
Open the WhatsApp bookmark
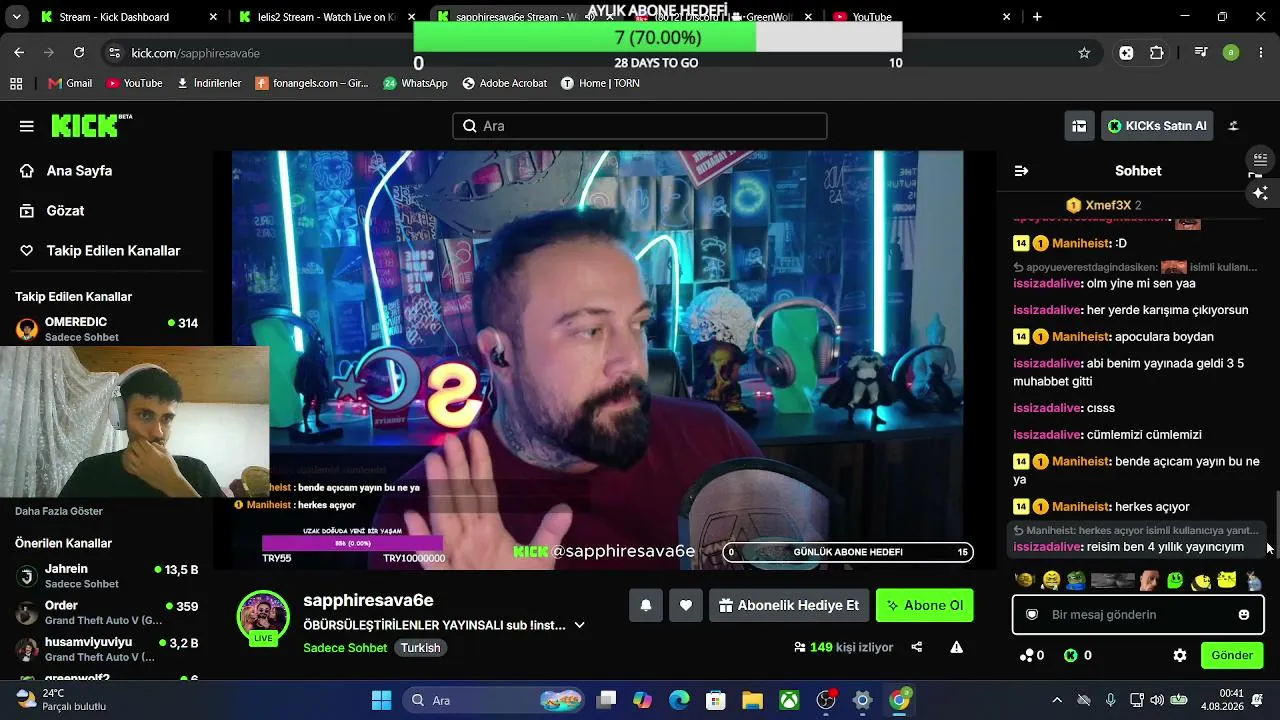point(415,83)
